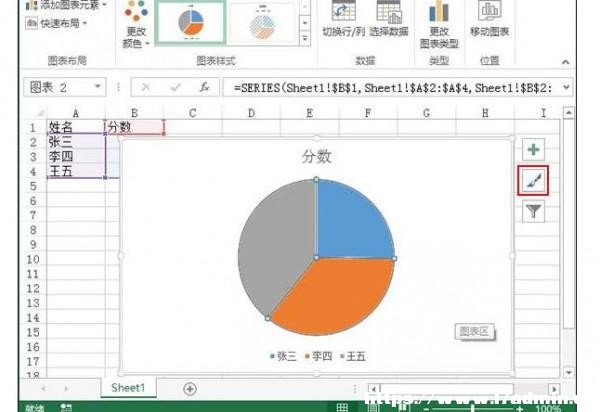The image size is (600, 412).
Task: Expand the chart styles gallery
Action: pyautogui.click(x=305, y=39)
